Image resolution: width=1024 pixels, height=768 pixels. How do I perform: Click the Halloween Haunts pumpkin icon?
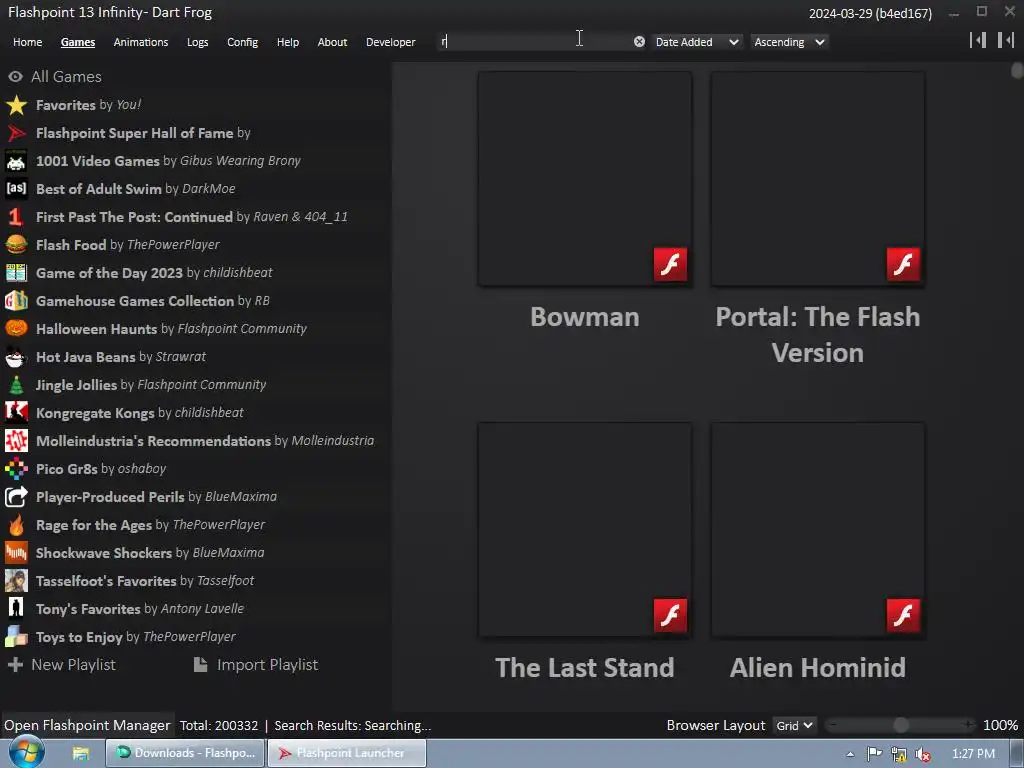tap(16, 328)
